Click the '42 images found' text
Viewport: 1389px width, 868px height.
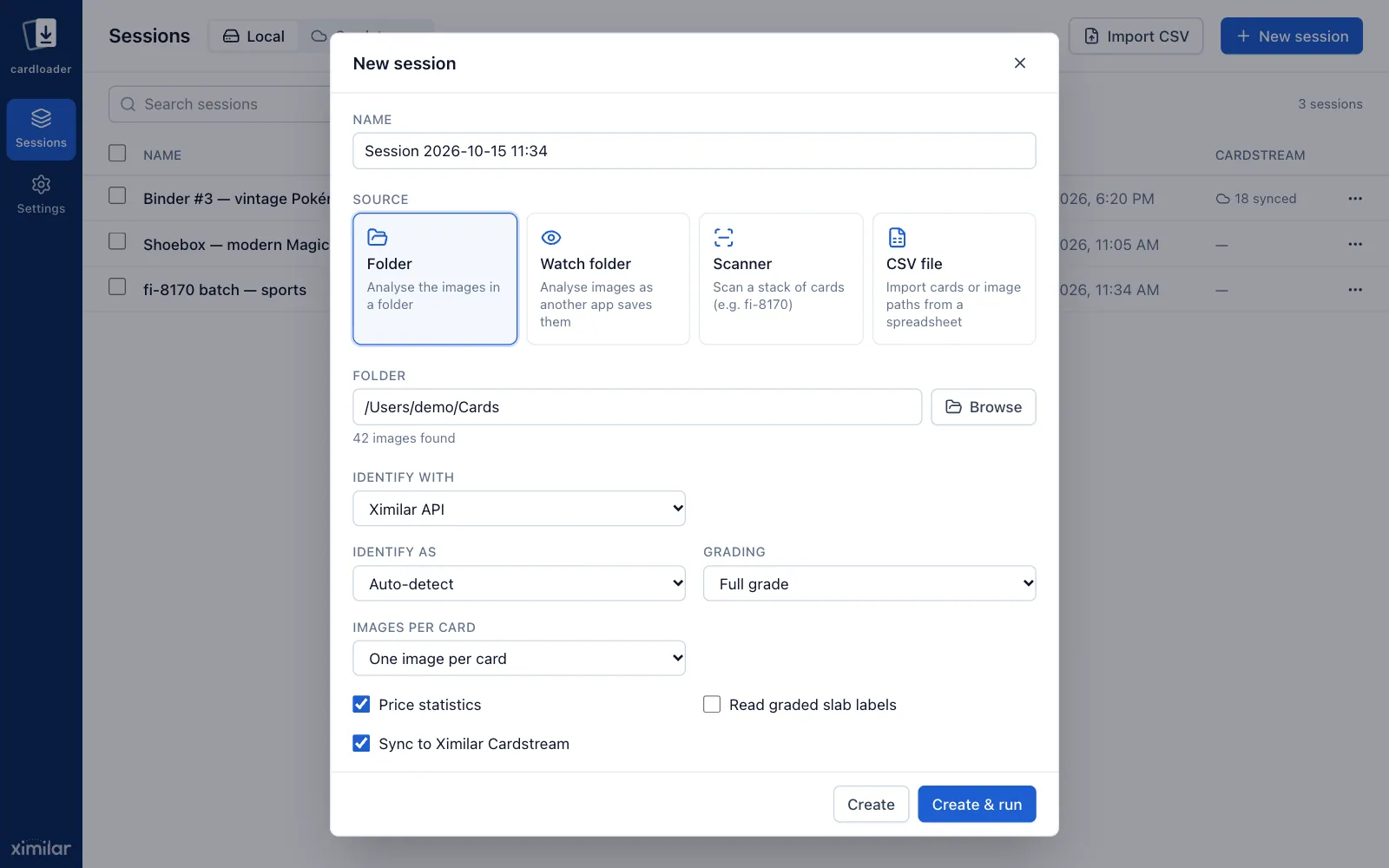point(404,438)
